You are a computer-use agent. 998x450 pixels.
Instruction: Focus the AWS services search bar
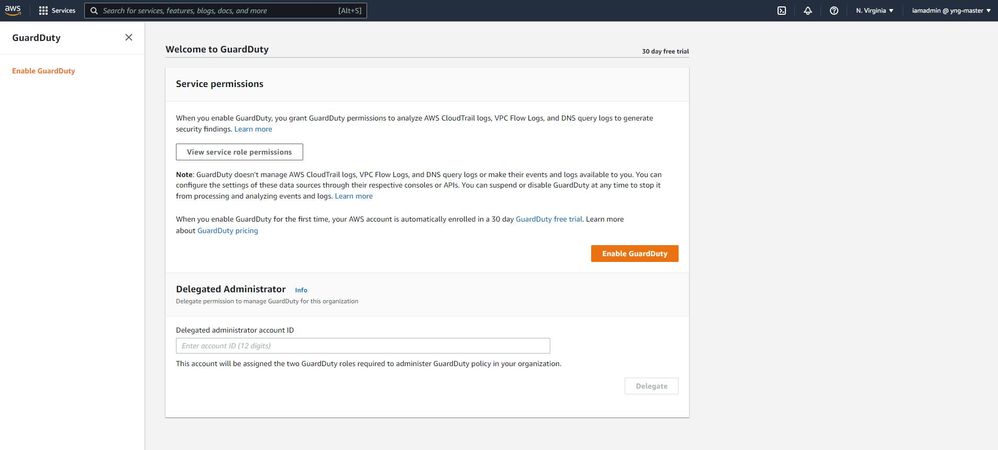coord(225,10)
